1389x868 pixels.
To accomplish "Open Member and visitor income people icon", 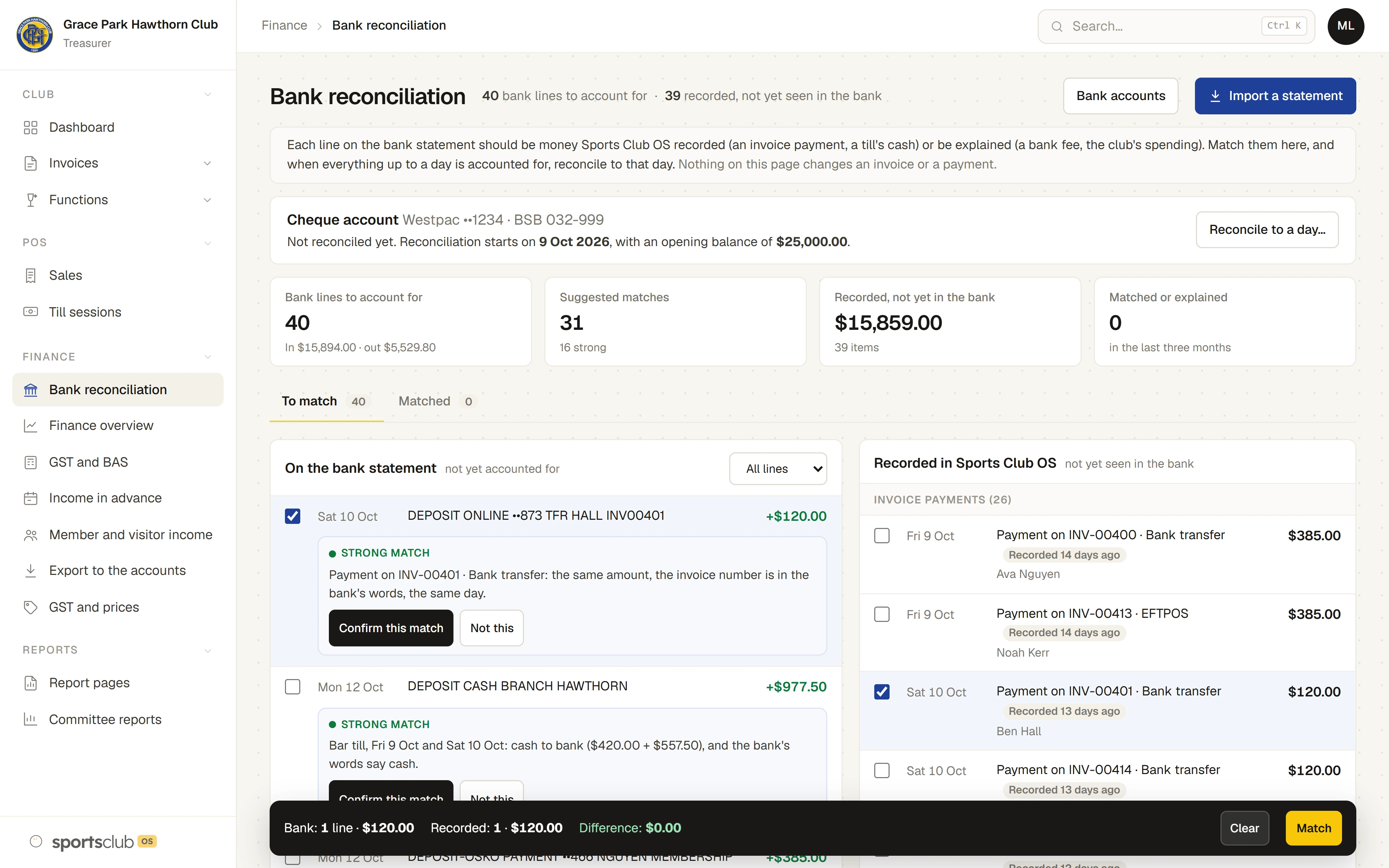I will pos(30,535).
